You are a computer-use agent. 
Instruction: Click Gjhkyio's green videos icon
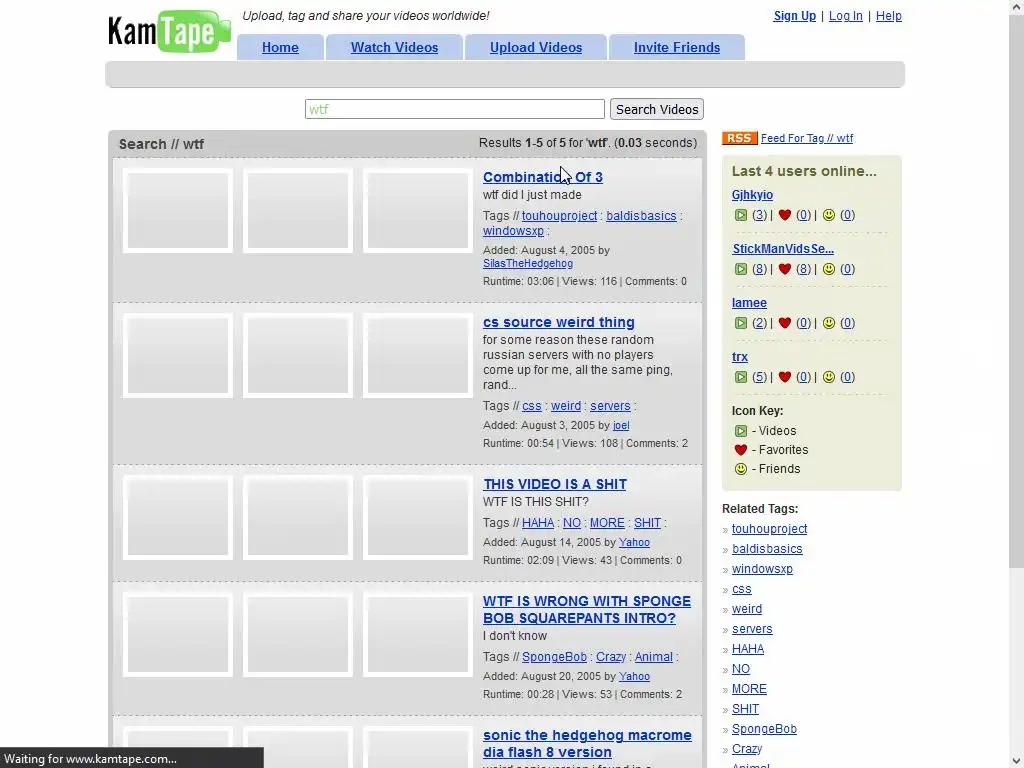[x=741, y=215]
